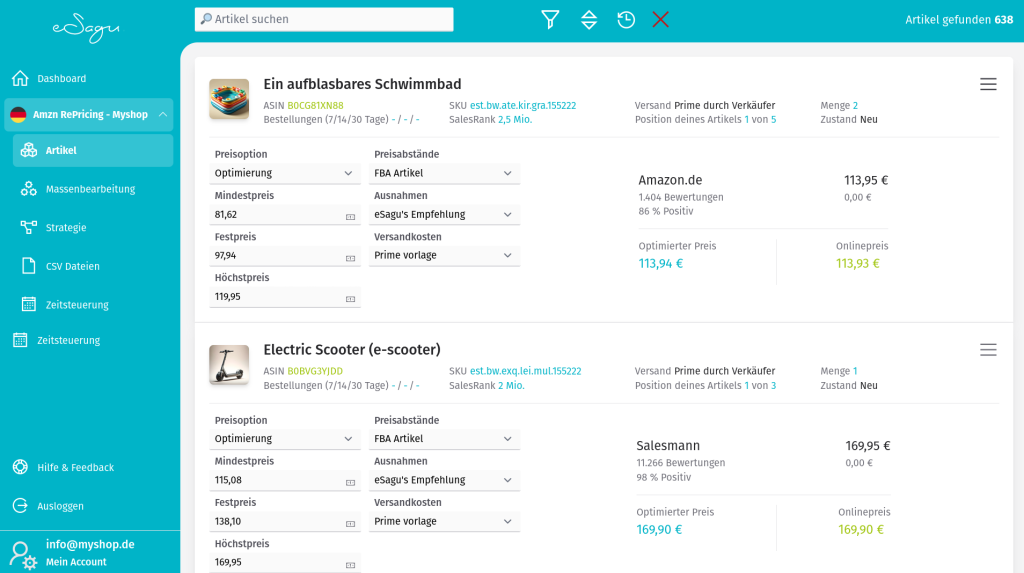This screenshot has width=1024, height=573.
Task: Click the CSV Dateien file icon
Action: 29,266
